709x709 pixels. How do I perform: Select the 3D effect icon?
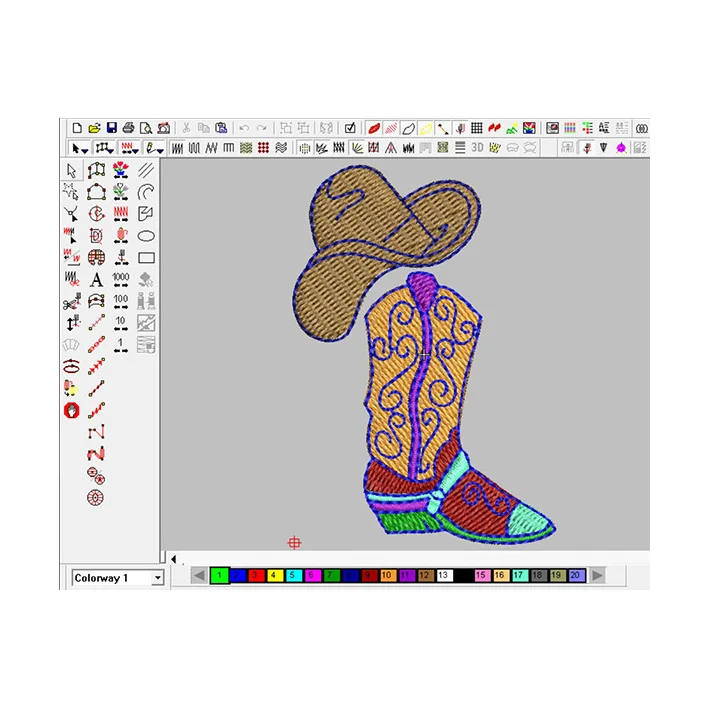(477, 148)
